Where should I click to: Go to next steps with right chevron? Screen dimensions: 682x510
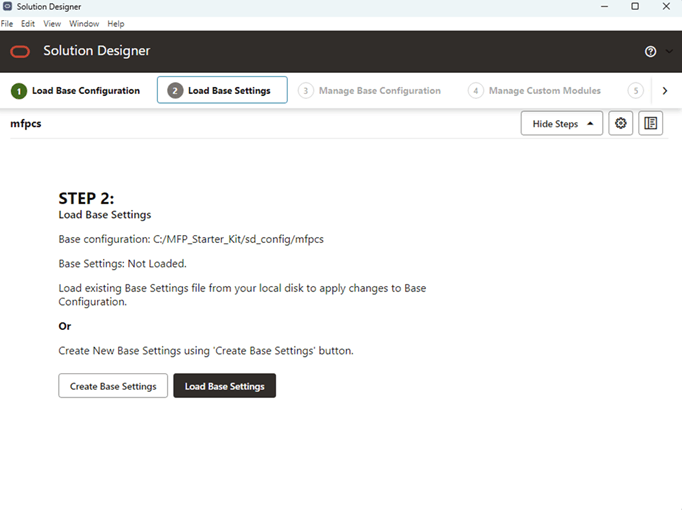665,91
